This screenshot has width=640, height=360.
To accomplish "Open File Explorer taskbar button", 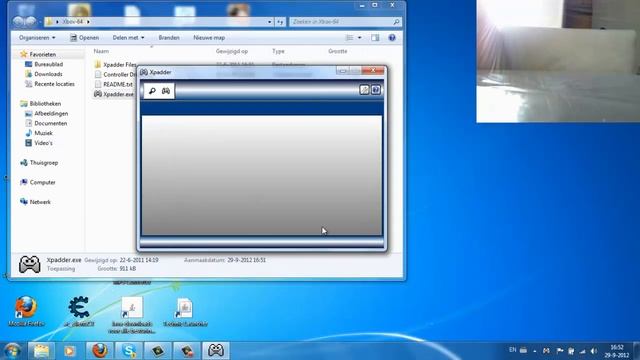I will click(x=41, y=351).
